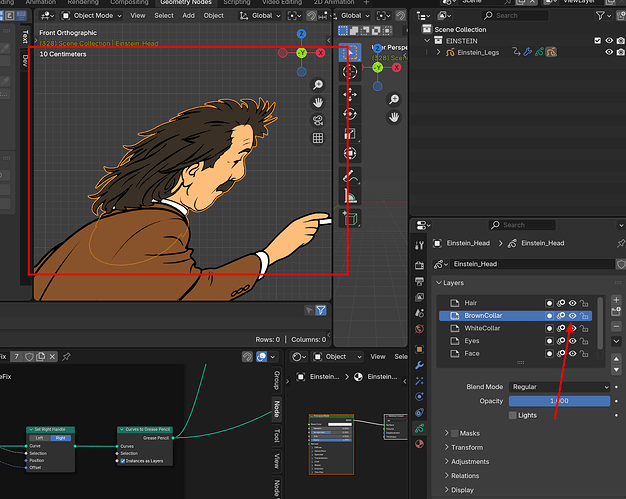Open the View menu in the front viewport

tap(138, 16)
